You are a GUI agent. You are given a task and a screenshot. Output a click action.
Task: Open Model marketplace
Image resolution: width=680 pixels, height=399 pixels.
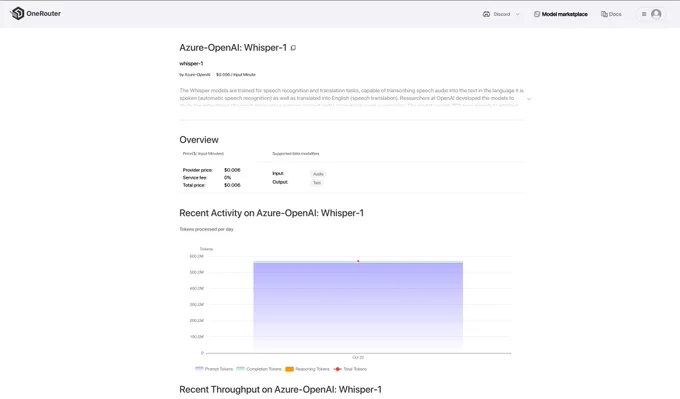click(x=565, y=14)
